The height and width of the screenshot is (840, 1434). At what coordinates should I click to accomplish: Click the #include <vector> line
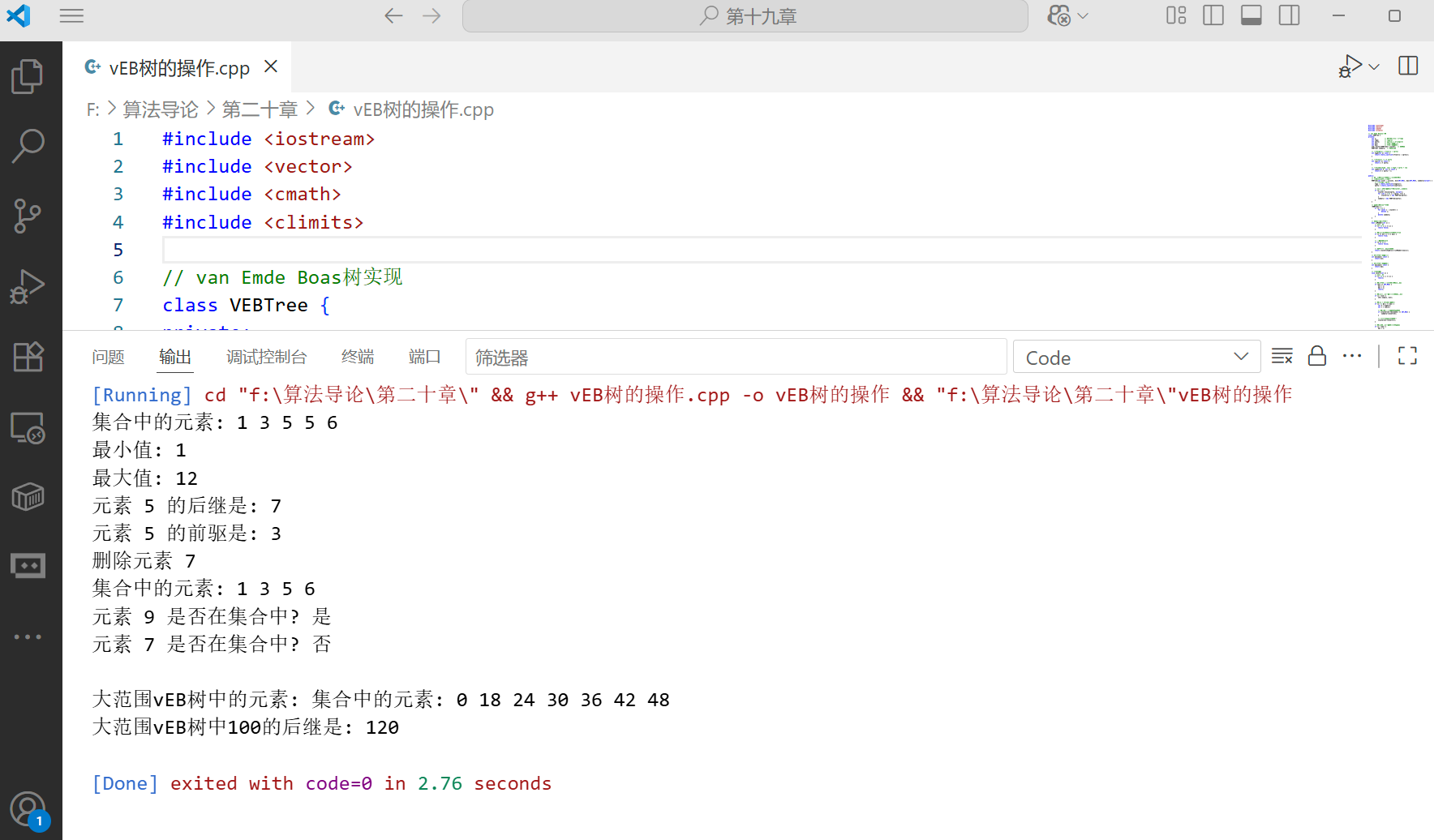[257, 167]
